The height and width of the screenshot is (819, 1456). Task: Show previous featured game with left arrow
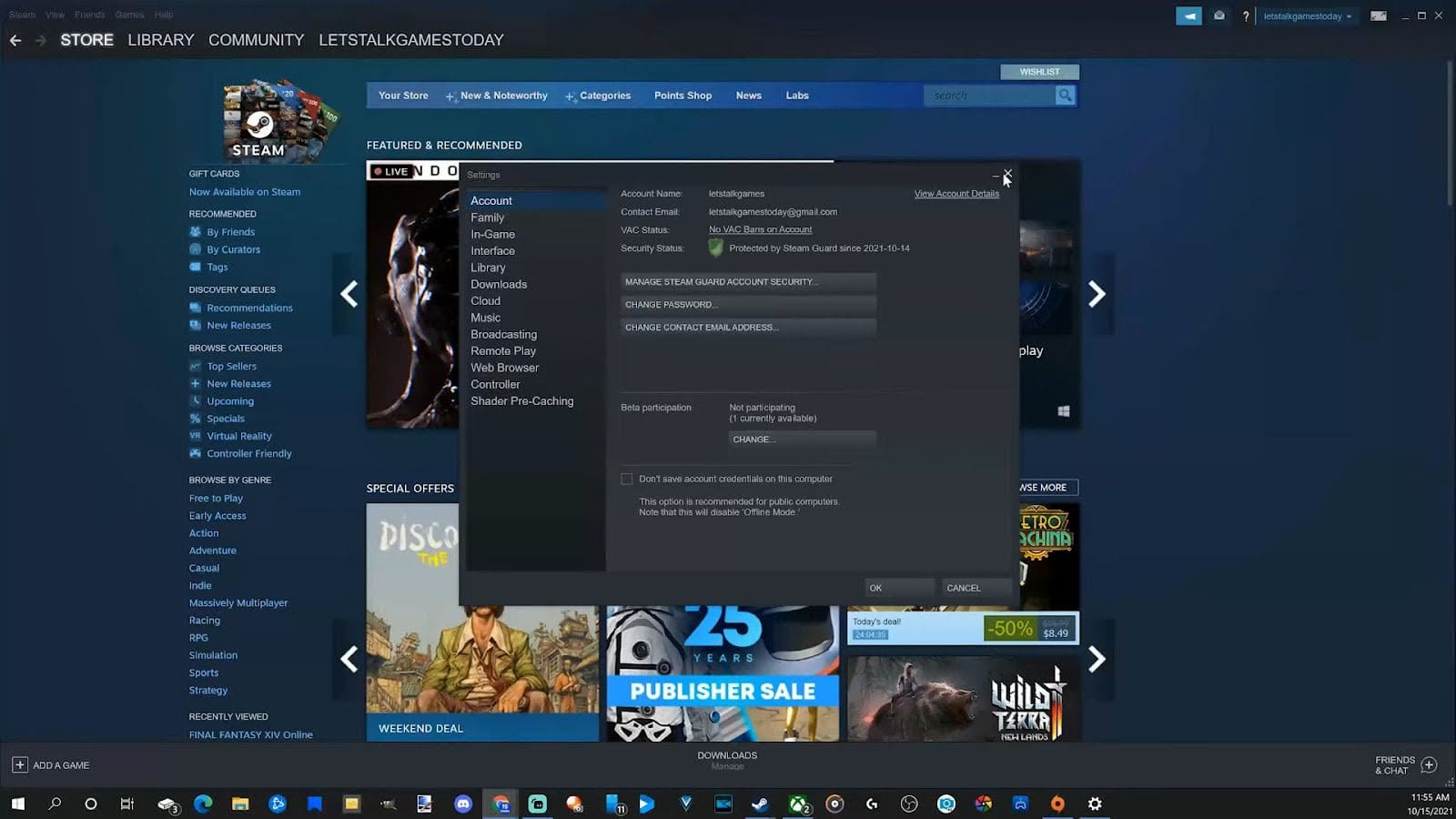tap(349, 294)
